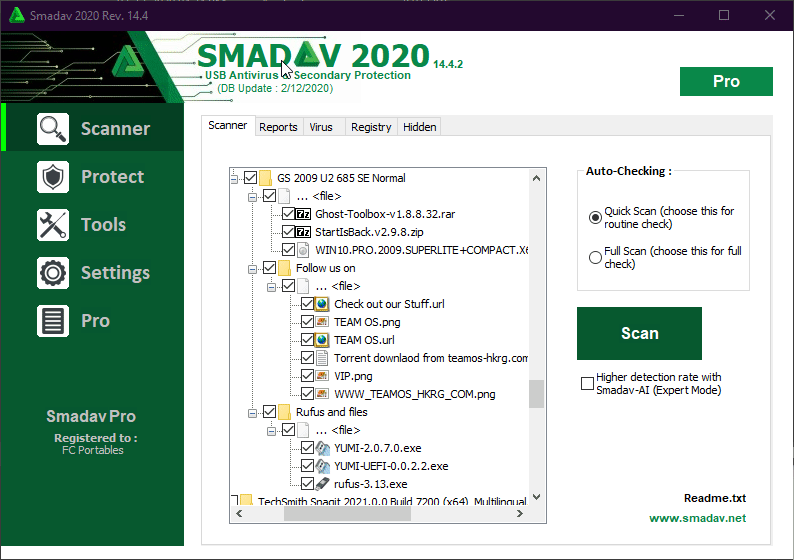
Task: Click the GS 2009 U2 685 folder icon
Action: (x=265, y=178)
